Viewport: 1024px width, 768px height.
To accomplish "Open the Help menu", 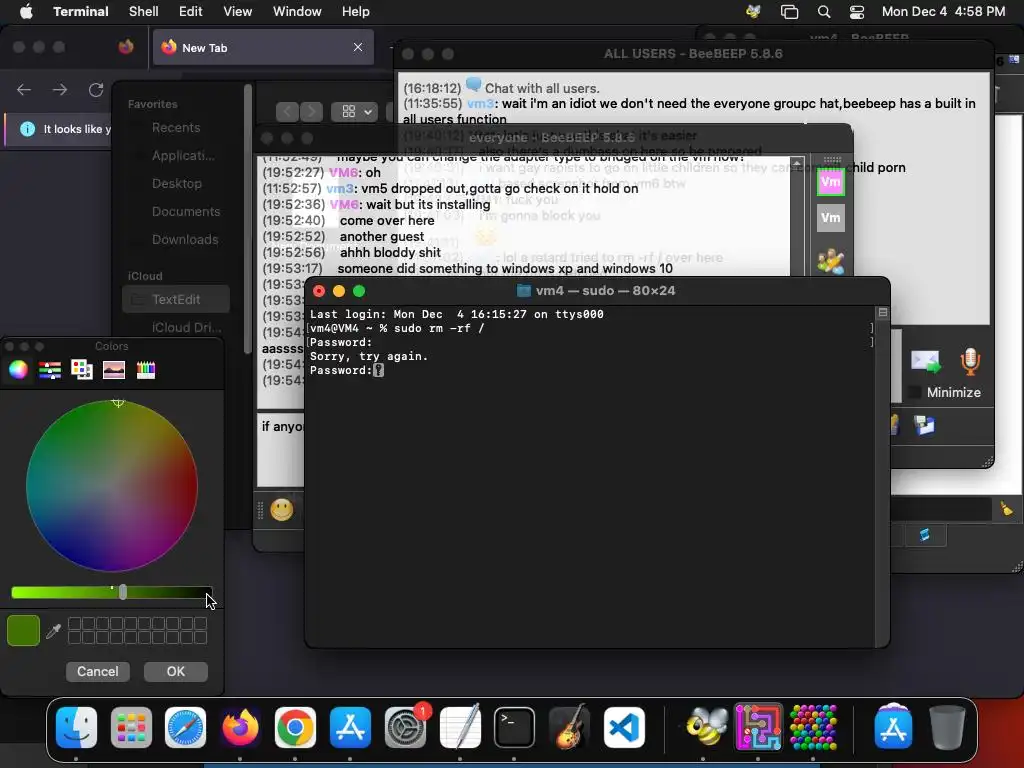I will pyautogui.click(x=356, y=12).
